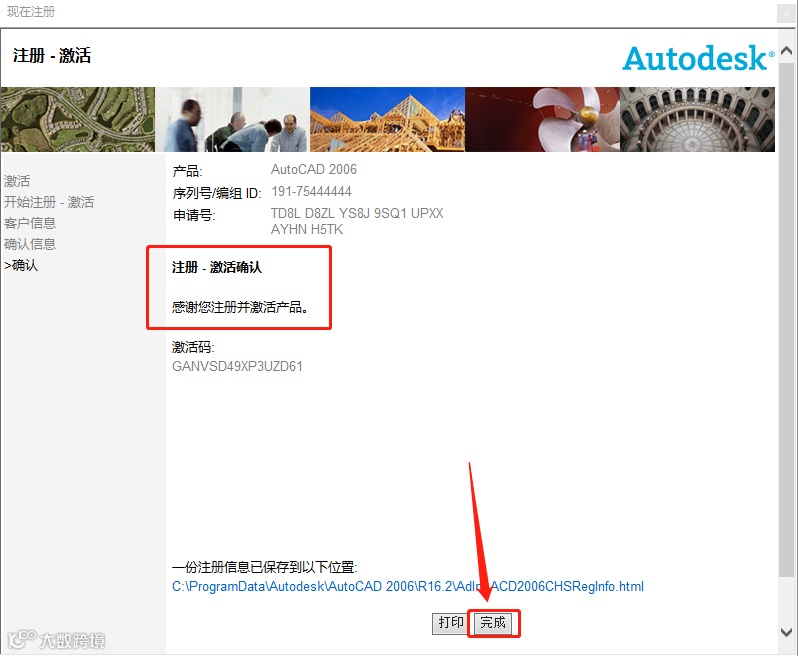Select the 确认信息 sidebar step

click(x=30, y=244)
